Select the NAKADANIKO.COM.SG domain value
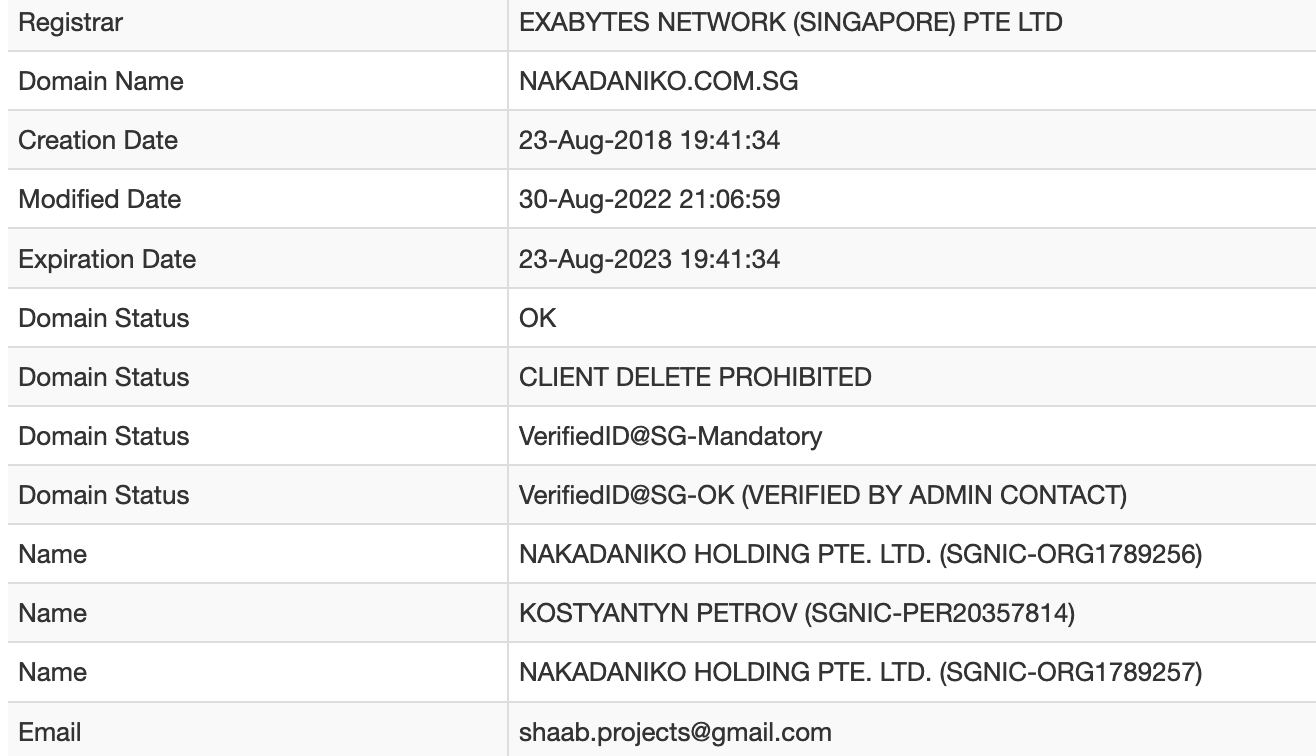Screen dimensions: 1316x756 pos(658,81)
